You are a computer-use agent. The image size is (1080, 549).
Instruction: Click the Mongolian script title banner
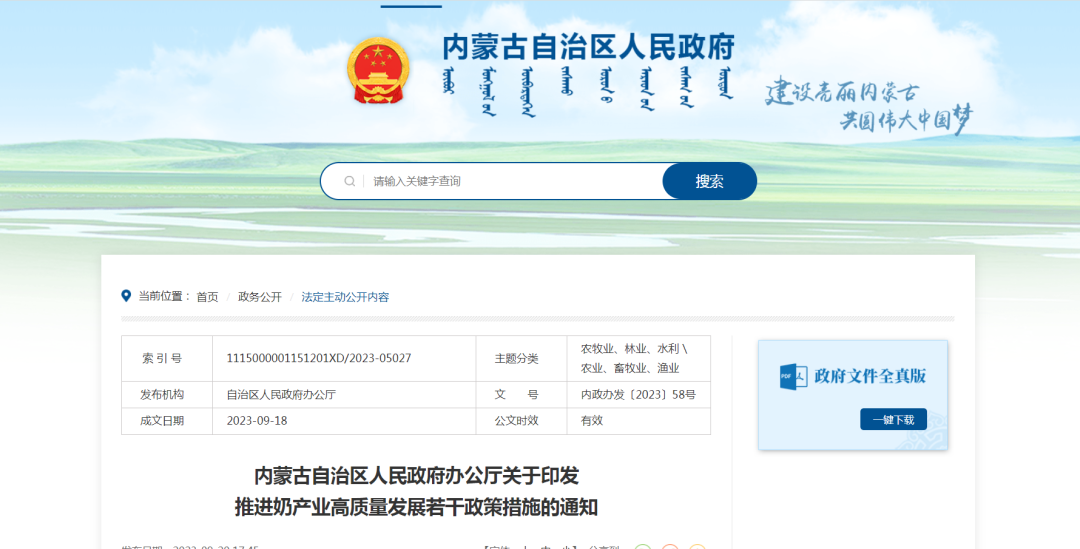coord(588,91)
